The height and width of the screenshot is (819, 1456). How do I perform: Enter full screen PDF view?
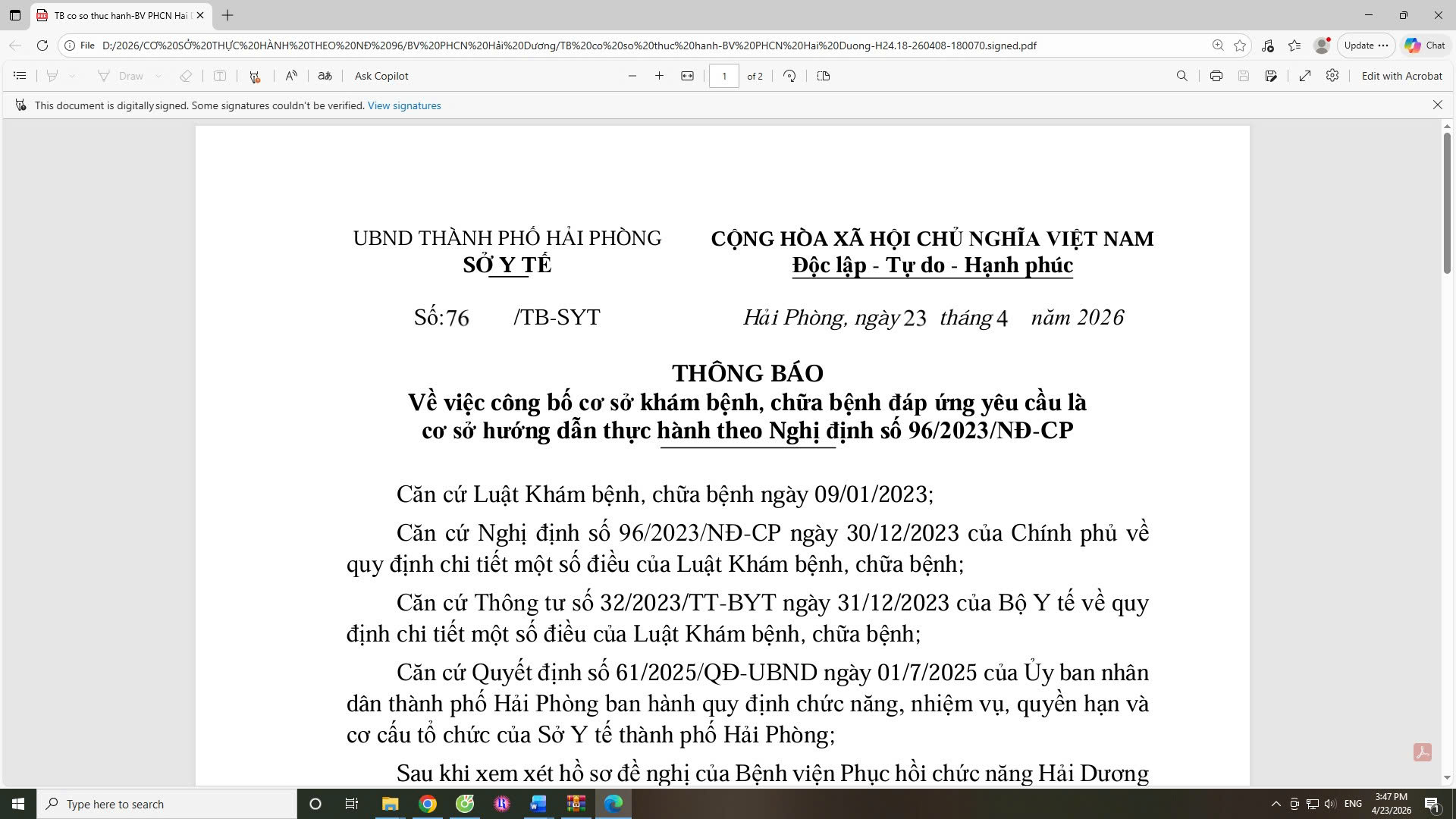tap(1304, 76)
